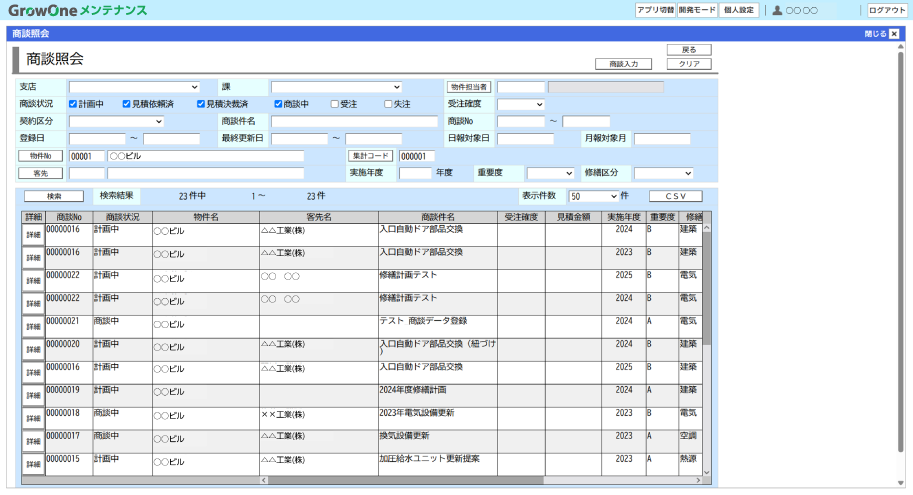Export results with CSV button
The height and width of the screenshot is (495, 913).
point(676,196)
